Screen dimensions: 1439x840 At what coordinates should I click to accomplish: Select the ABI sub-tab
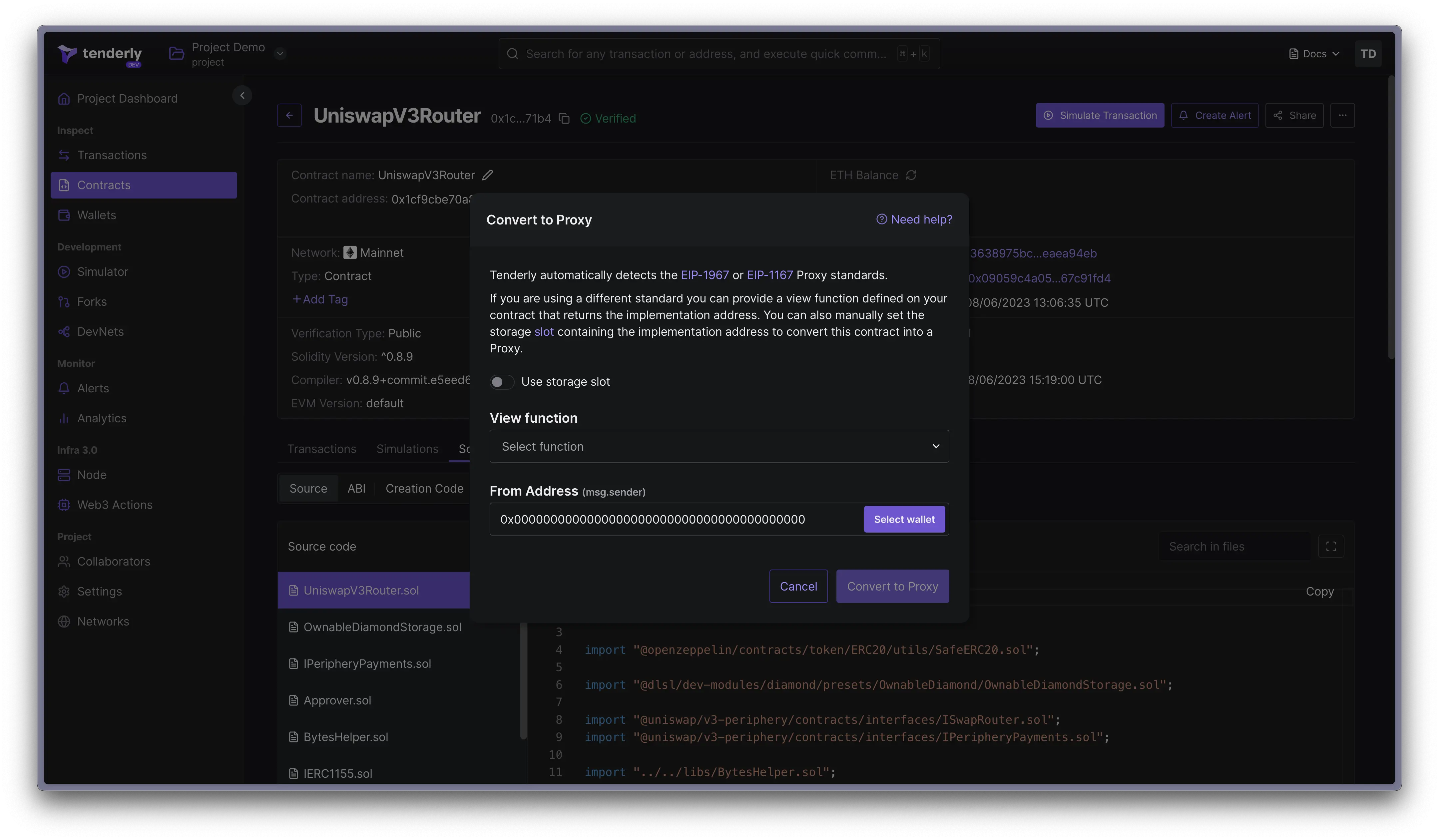pos(356,489)
